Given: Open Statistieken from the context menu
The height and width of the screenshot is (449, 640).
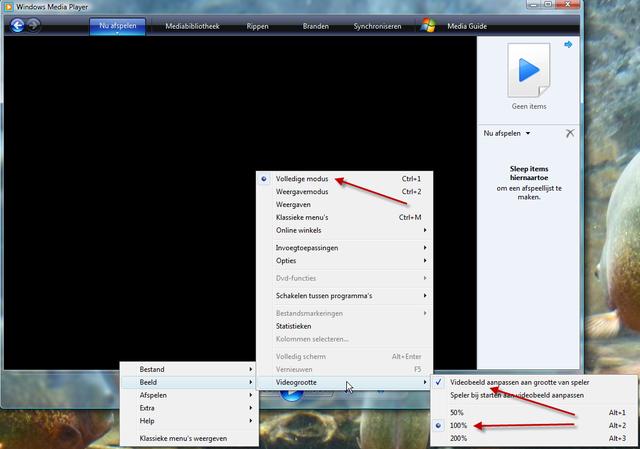Looking at the screenshot, I should 294,325.
